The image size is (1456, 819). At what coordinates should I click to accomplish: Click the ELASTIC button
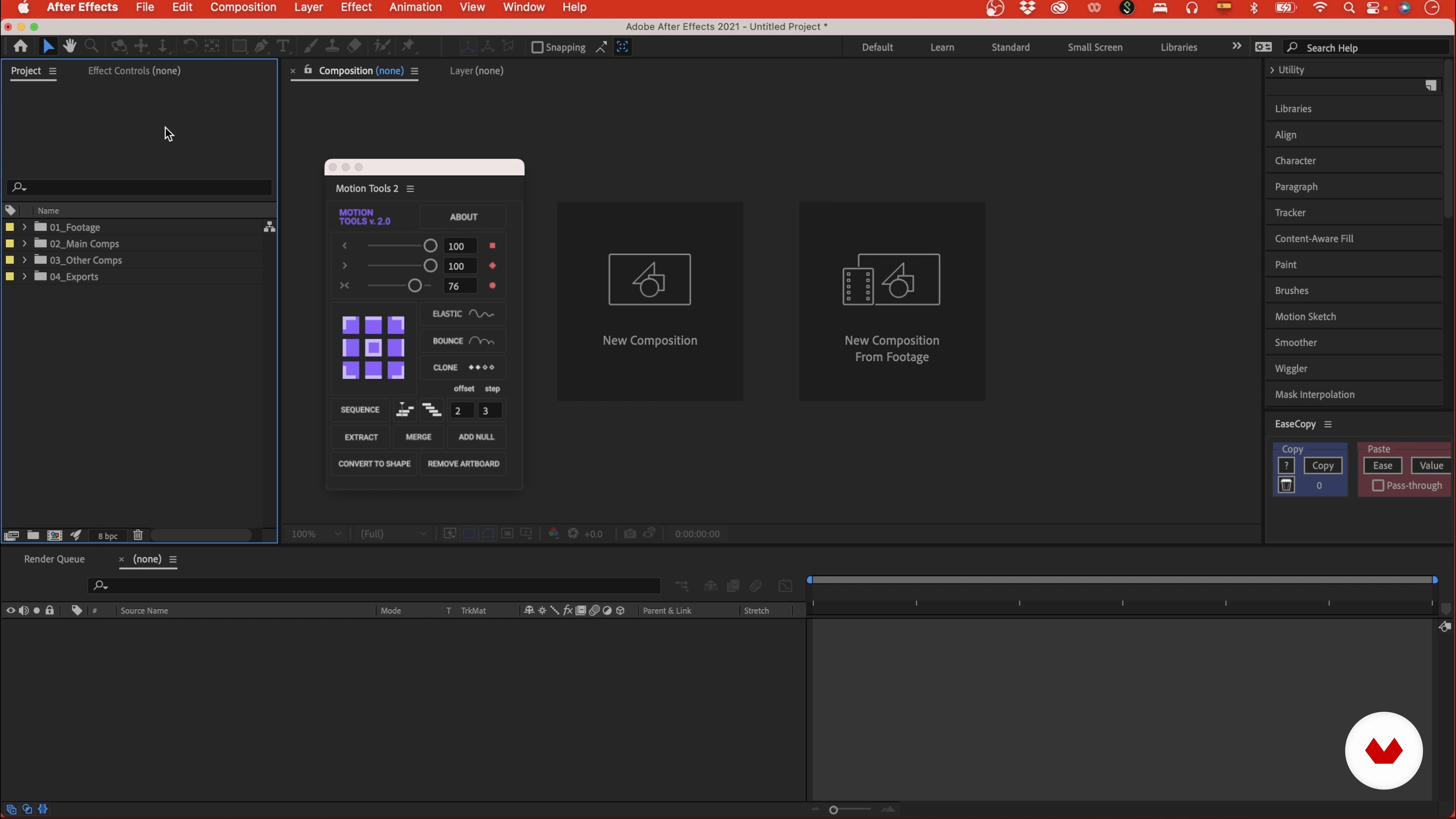(463, 314)
